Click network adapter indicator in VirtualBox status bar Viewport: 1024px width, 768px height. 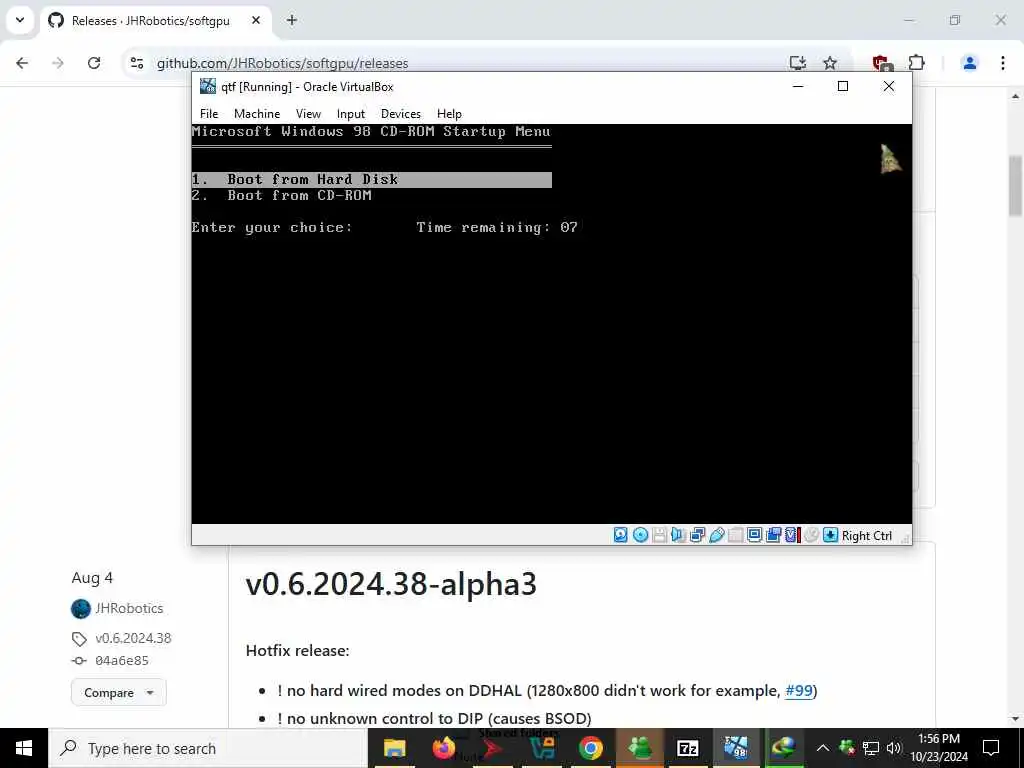click(697, 536)
